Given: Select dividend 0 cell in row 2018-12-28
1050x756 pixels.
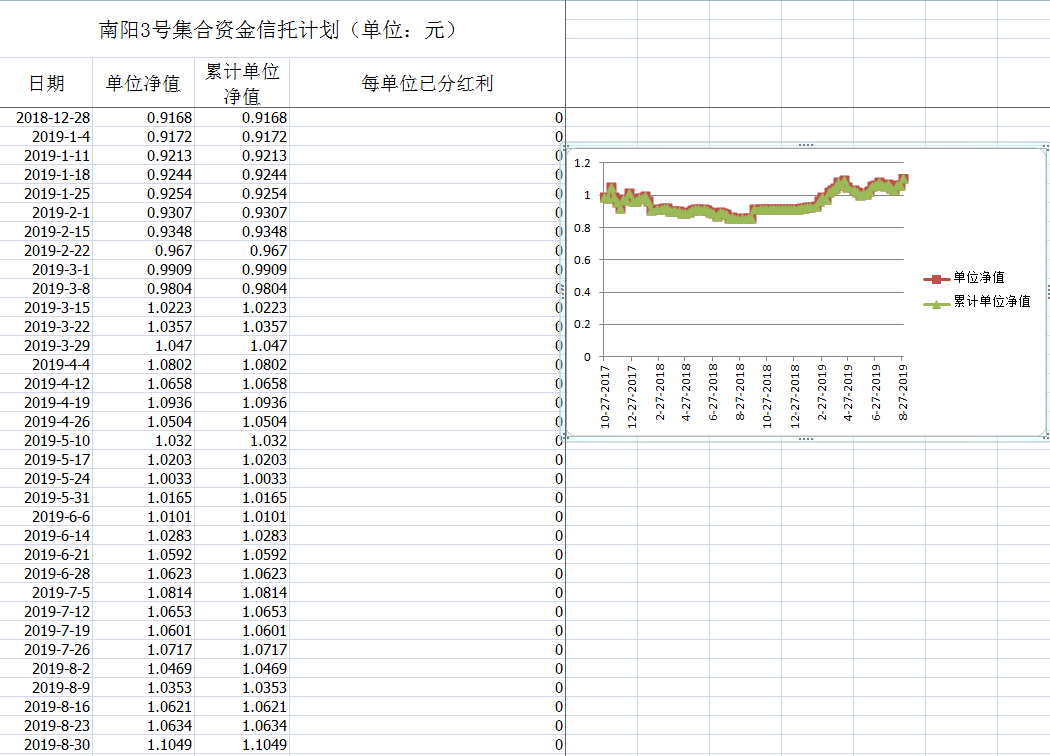Looking at the screenshot, I should (x=427, y=118).
